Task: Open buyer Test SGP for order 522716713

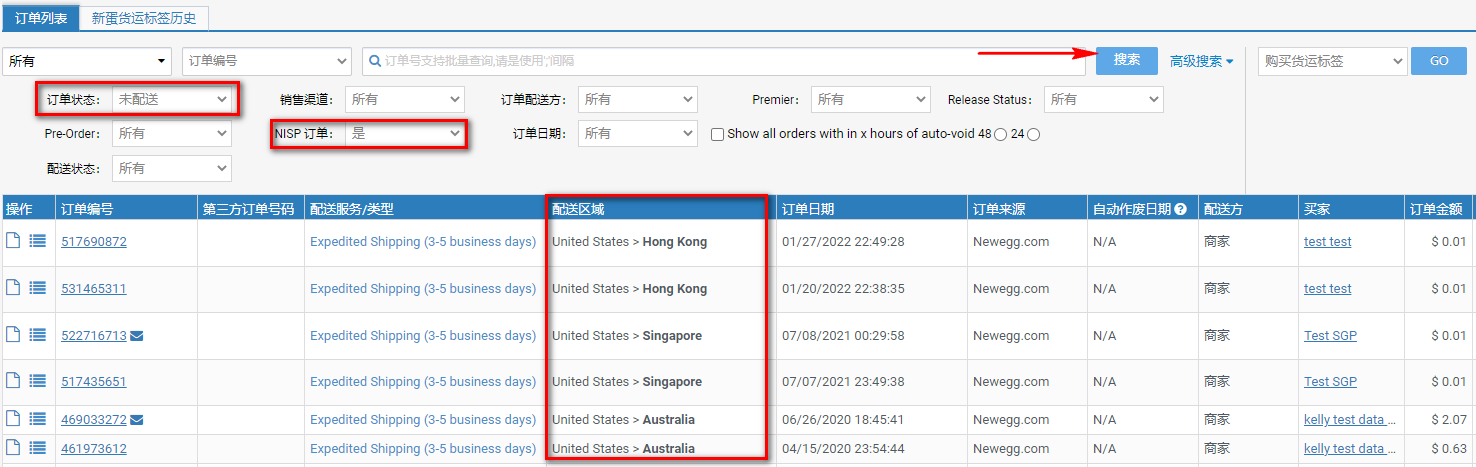Action: coord(1330,336)
